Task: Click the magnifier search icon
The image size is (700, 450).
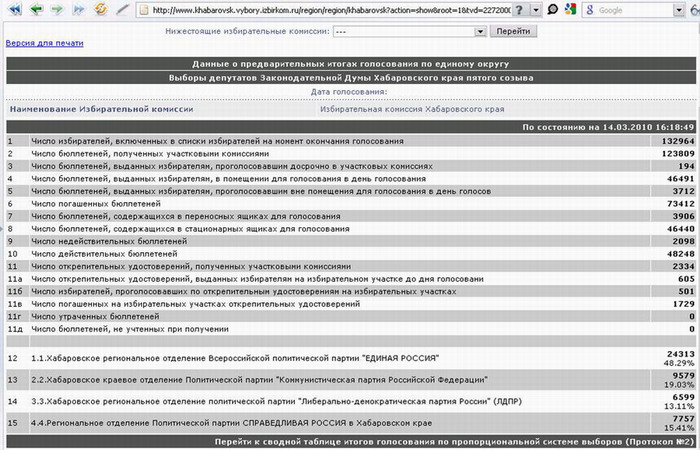Action: (553, 10)
